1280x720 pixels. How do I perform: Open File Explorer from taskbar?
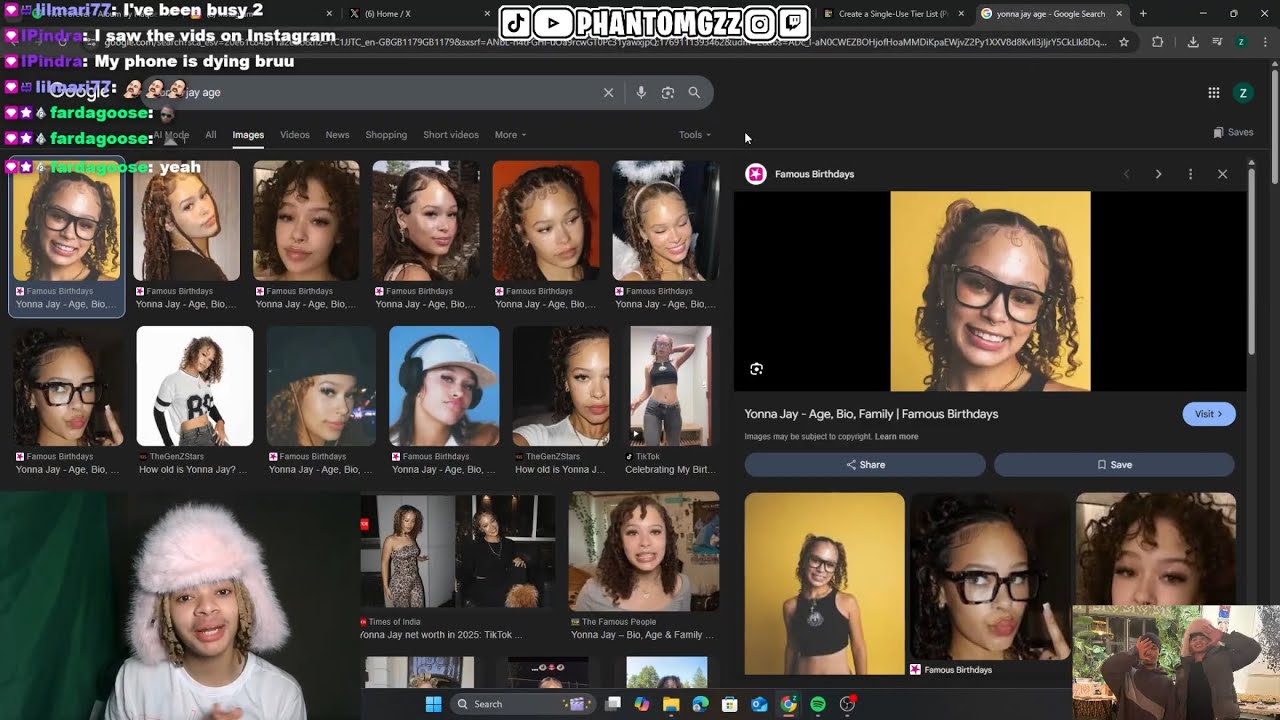pyautogui.click(x=671, y=704)
